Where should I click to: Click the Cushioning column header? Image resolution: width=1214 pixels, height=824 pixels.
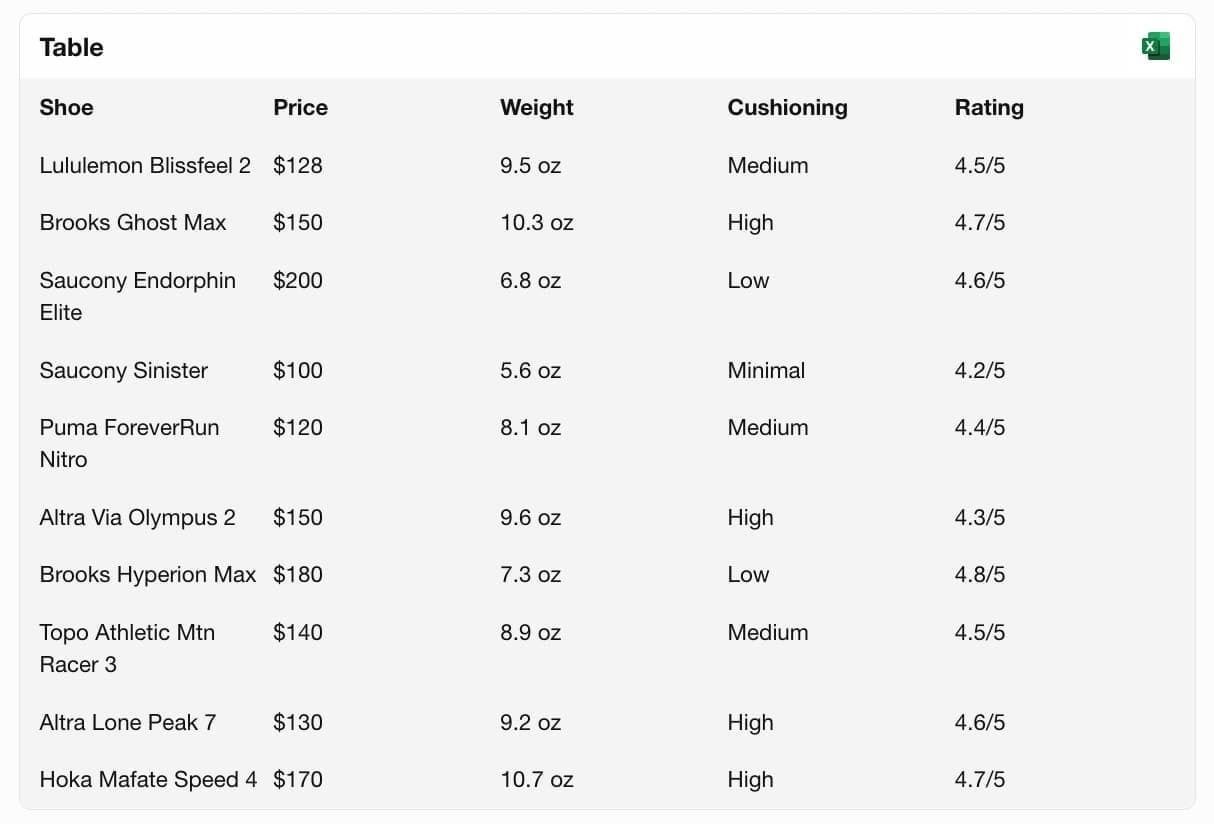click(786, 107)
